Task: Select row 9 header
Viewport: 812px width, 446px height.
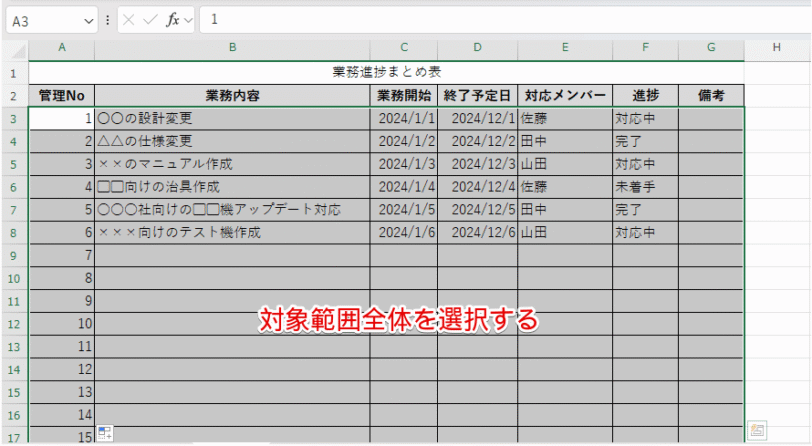Action: coord(13,255)
